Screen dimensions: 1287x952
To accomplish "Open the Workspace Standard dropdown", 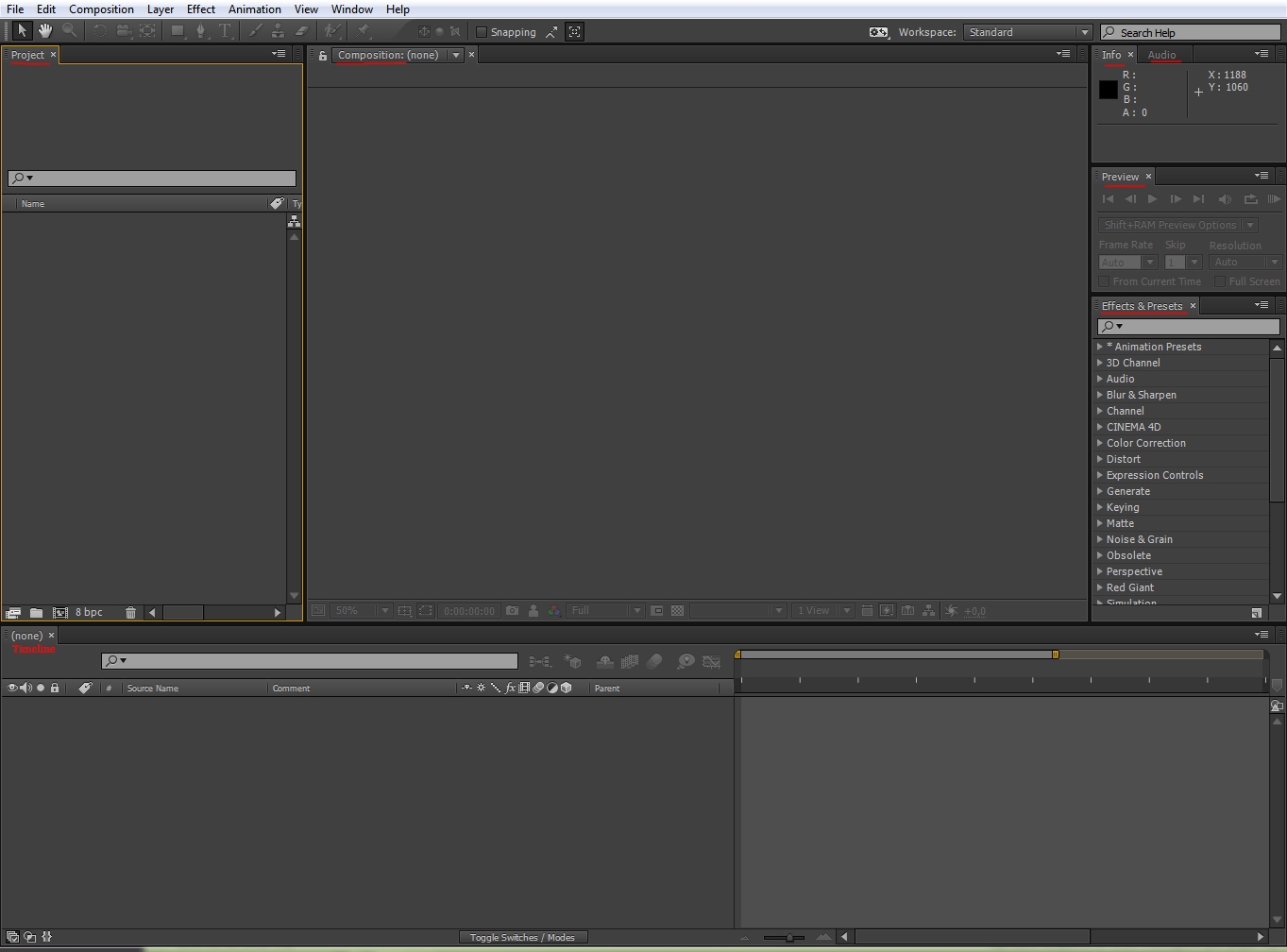I will pyautogui.click(x=1027, y=32).
